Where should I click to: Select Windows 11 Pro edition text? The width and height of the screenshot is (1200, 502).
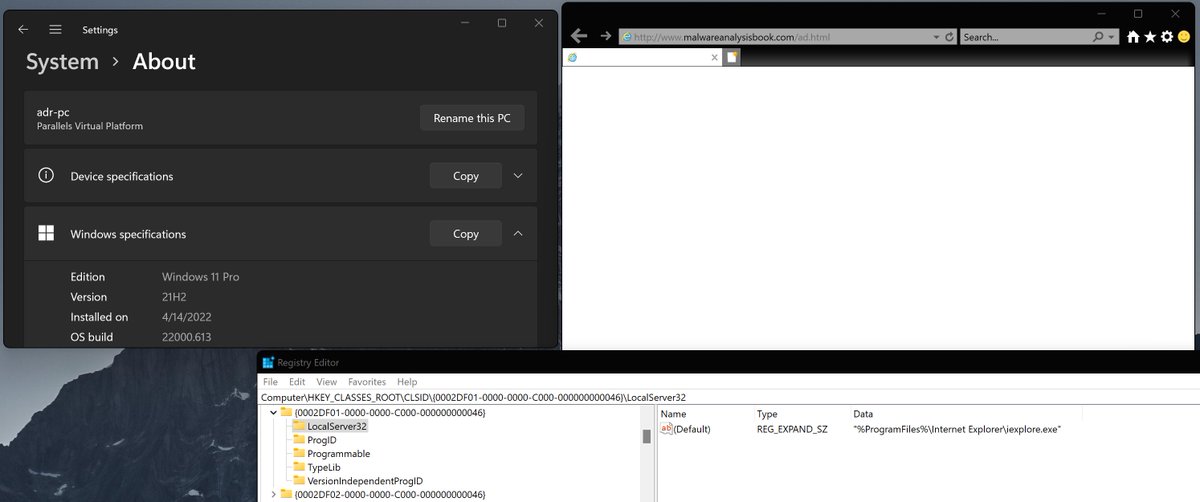(200, 277)
